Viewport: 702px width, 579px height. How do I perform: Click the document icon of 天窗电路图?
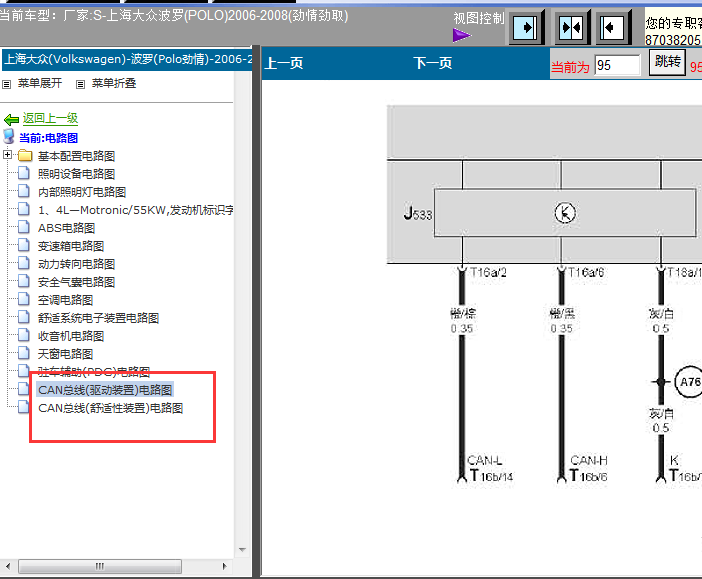tap(24, 353)
